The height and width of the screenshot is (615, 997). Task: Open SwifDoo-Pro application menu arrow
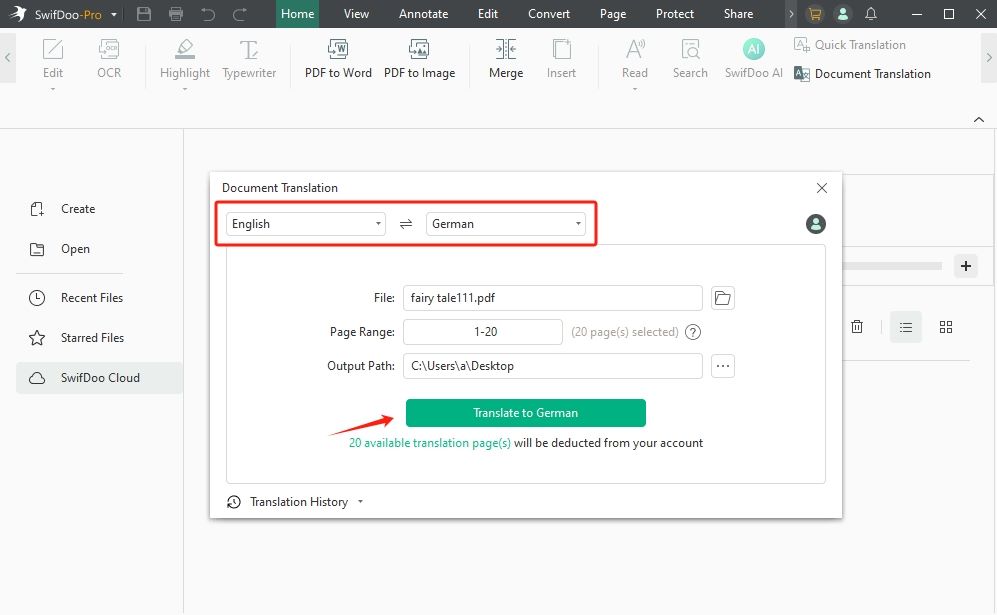click(x=114, y=14)
